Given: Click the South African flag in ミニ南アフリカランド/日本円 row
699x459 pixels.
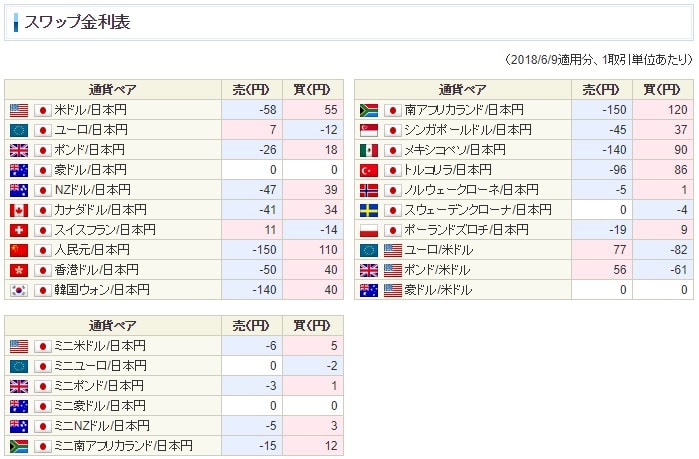Looking at the screenshot, I should pos(19,446).
